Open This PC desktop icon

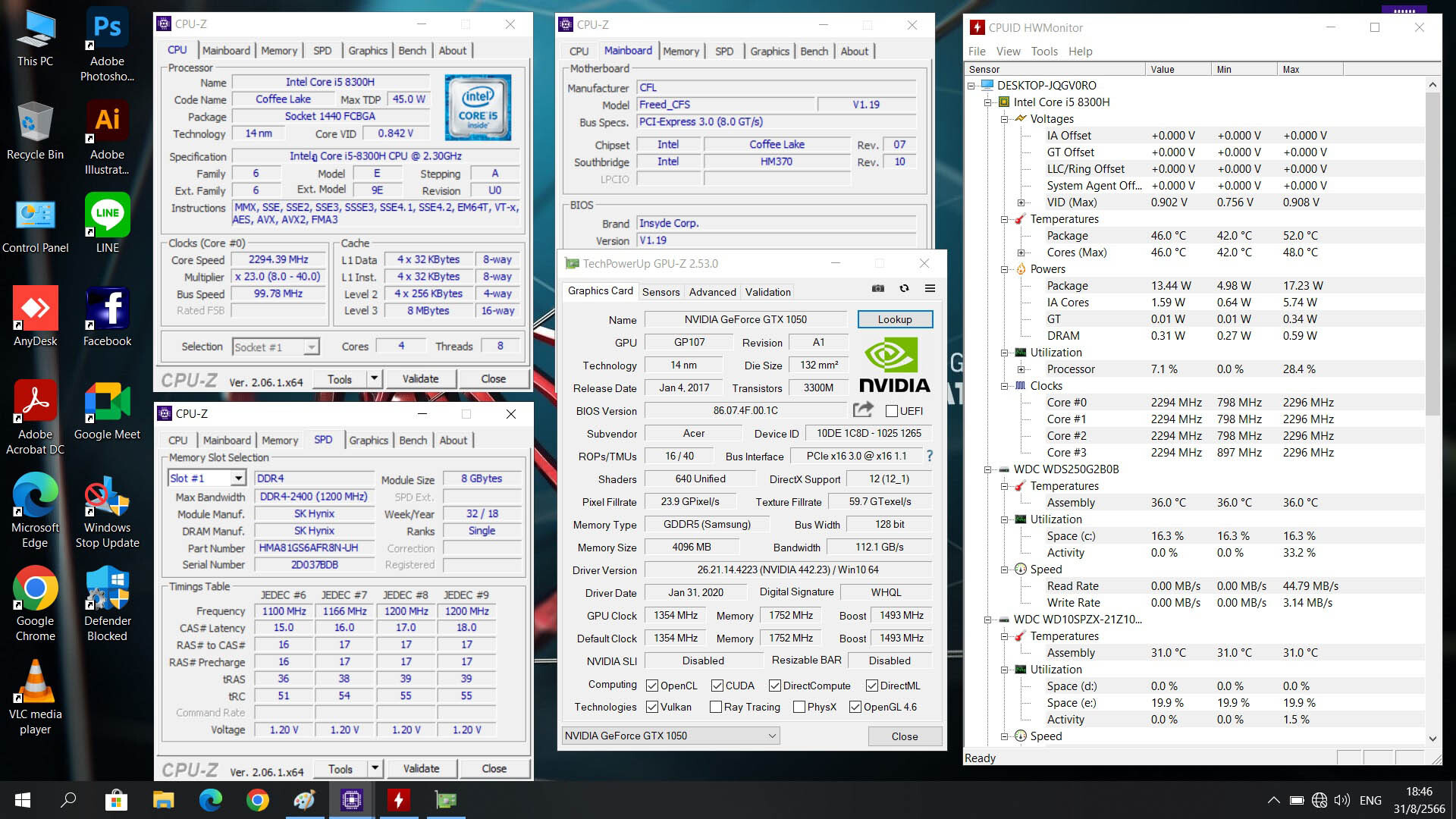point(36,38)
